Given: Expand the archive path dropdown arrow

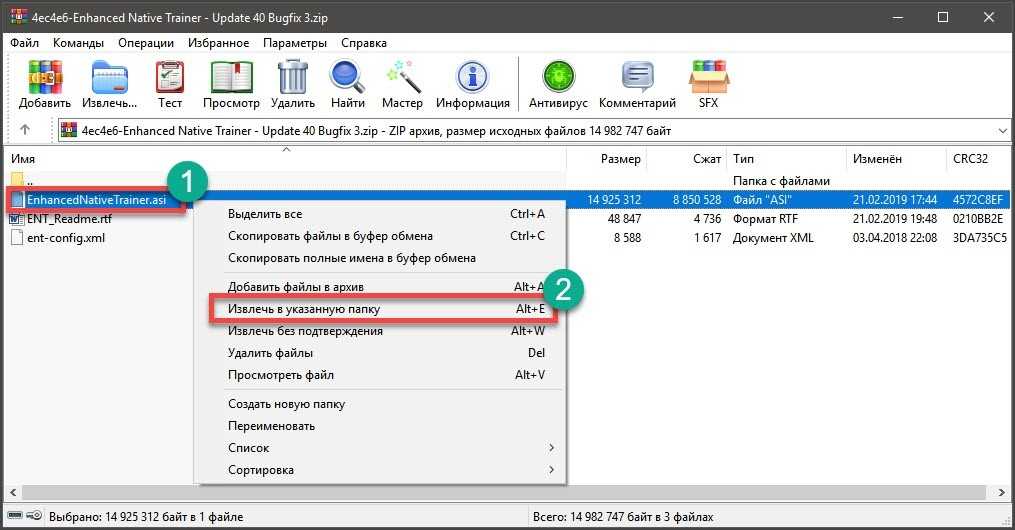Looking at the screenshot, I should [1003, 131].
